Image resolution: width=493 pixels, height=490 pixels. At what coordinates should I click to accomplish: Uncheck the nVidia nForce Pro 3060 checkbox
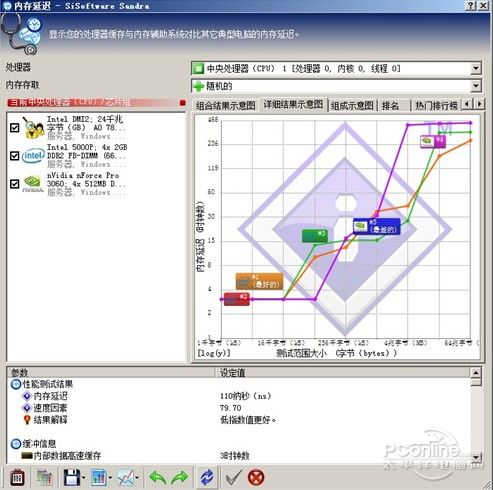tap(14, 184)
